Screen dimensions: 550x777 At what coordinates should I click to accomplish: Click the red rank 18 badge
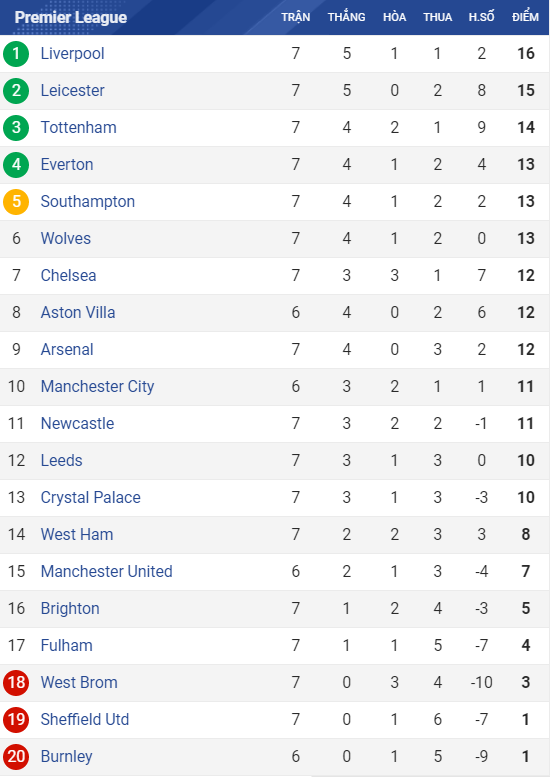click(x=16, y=682)
